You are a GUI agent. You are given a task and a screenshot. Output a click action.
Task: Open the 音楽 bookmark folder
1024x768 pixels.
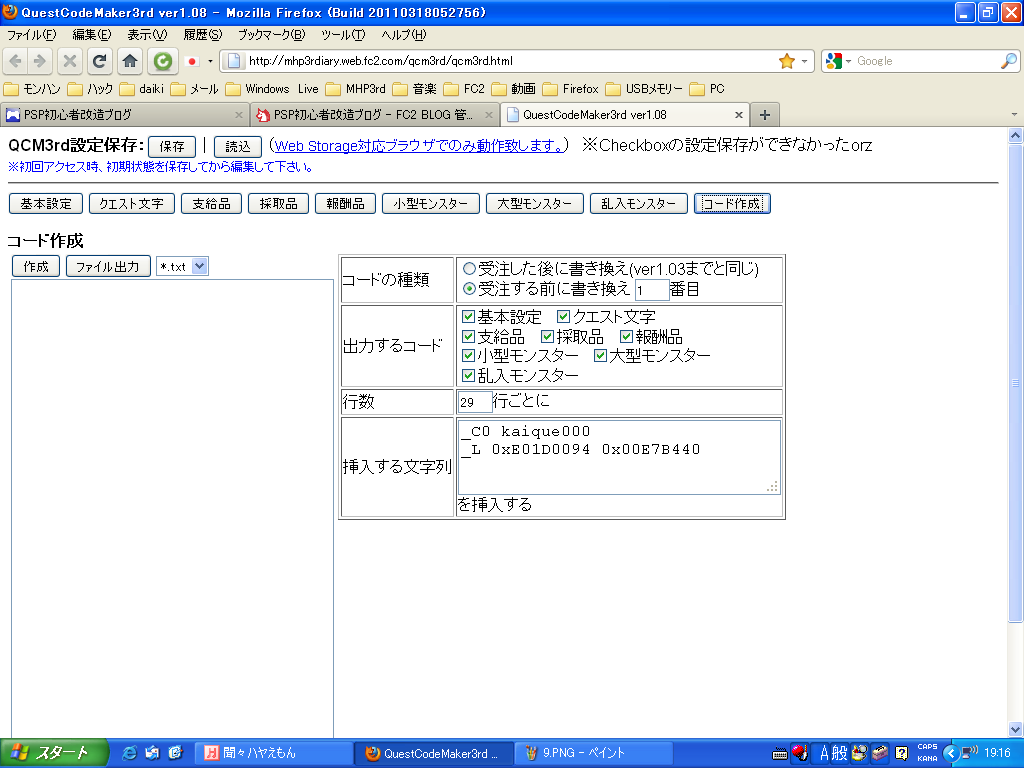click(415, 89)
